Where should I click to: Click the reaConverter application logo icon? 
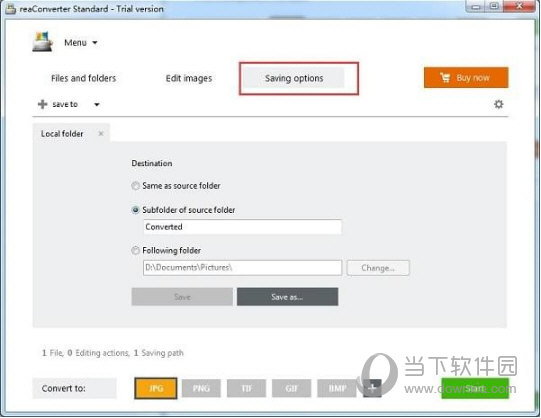42,42
